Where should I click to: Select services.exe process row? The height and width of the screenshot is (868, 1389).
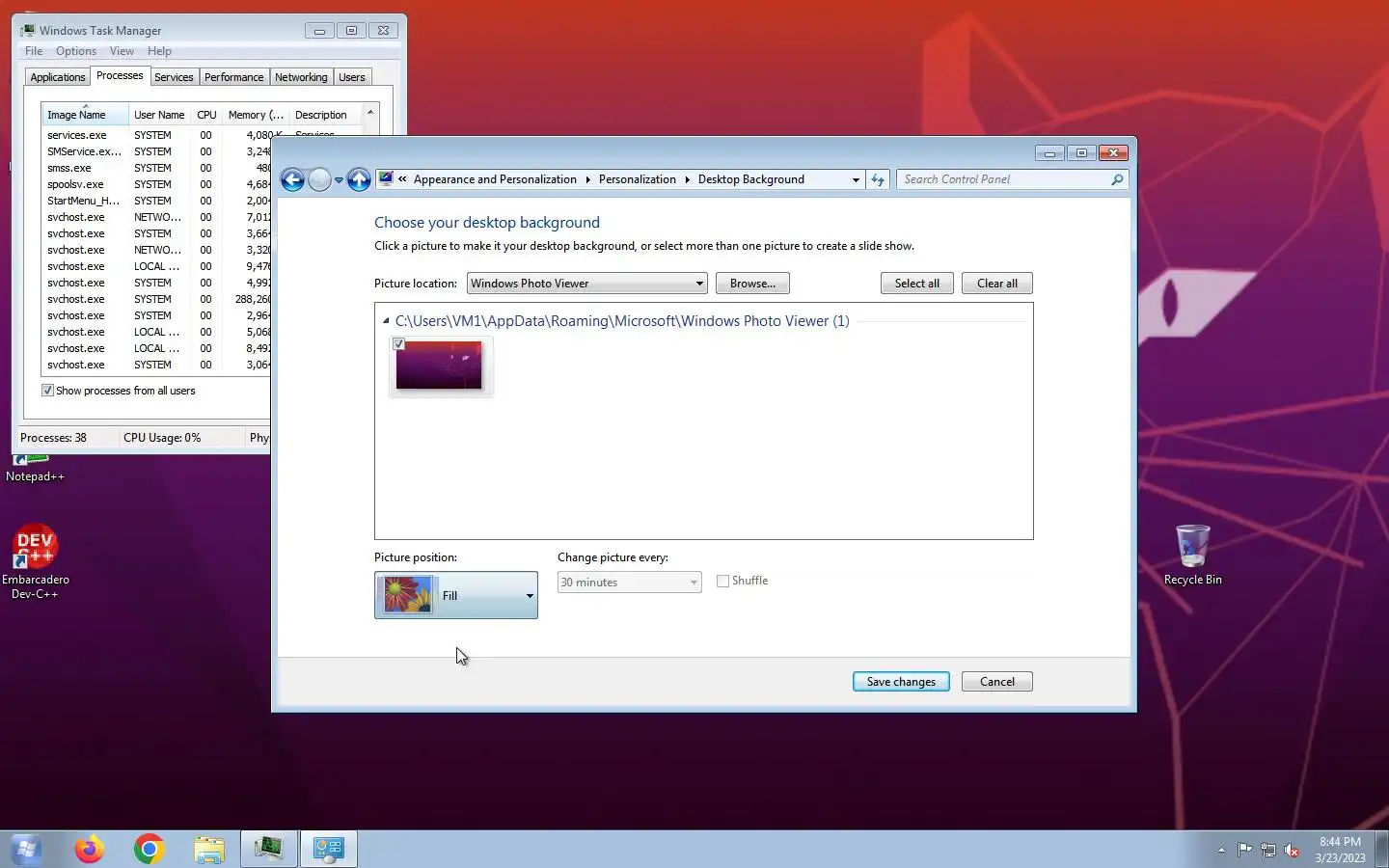[156, 135]
